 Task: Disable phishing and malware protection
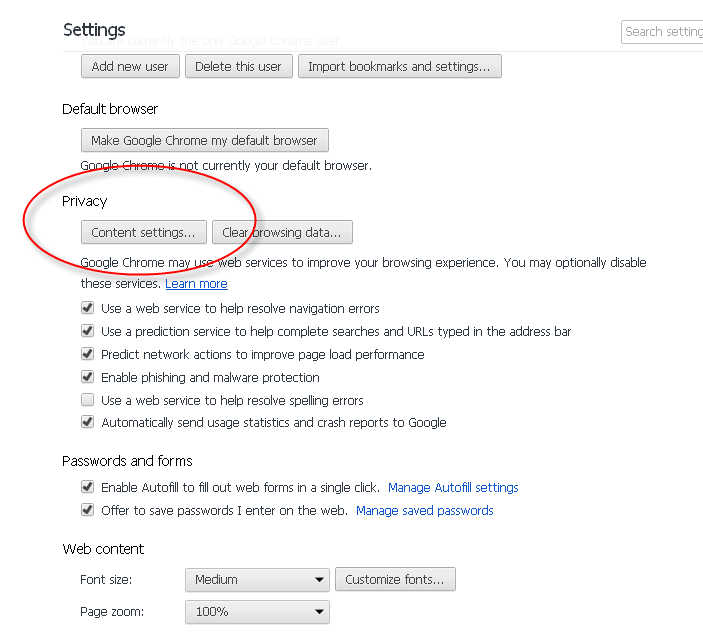pos(87,376)
